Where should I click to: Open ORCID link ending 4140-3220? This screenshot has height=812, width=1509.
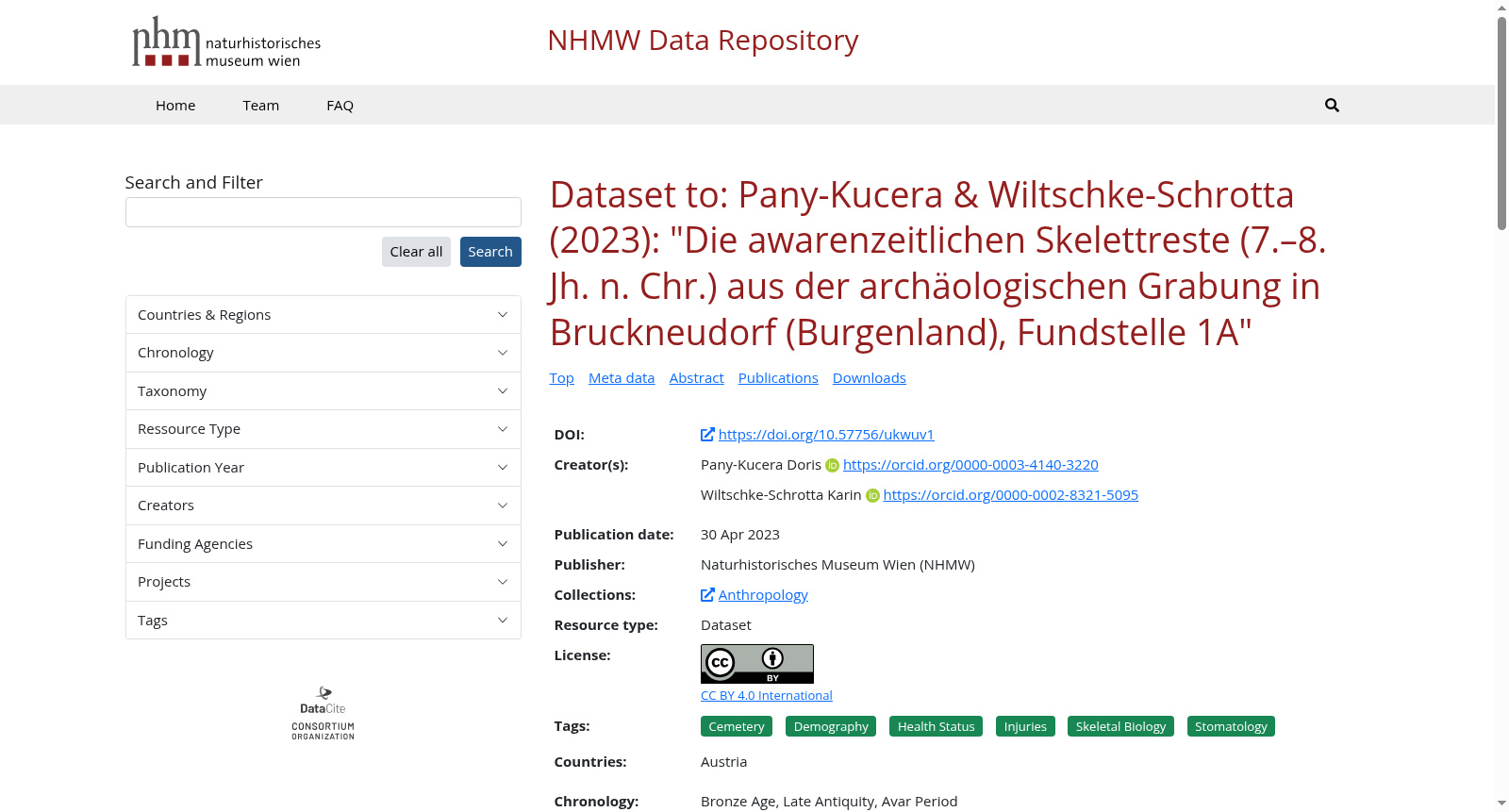pos(970,465)
